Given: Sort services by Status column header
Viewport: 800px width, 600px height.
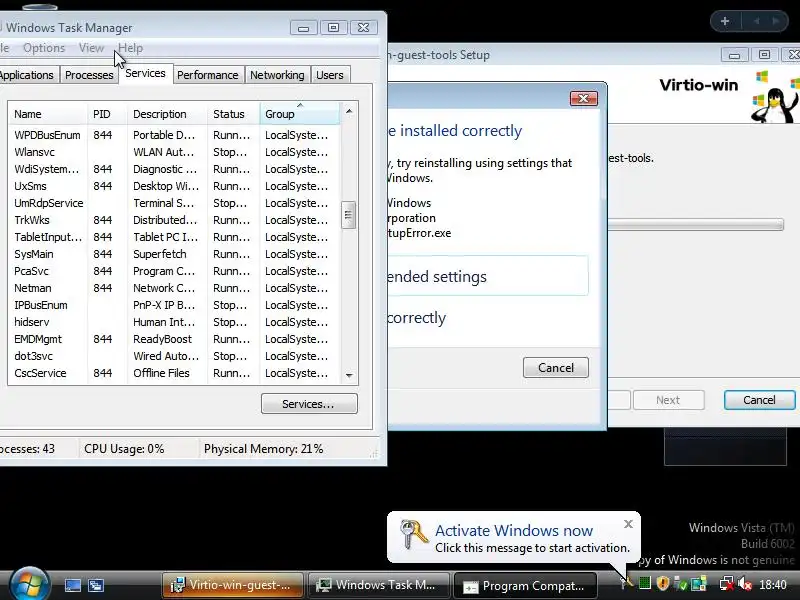Looking at the screenshot, I should [234, 114].
